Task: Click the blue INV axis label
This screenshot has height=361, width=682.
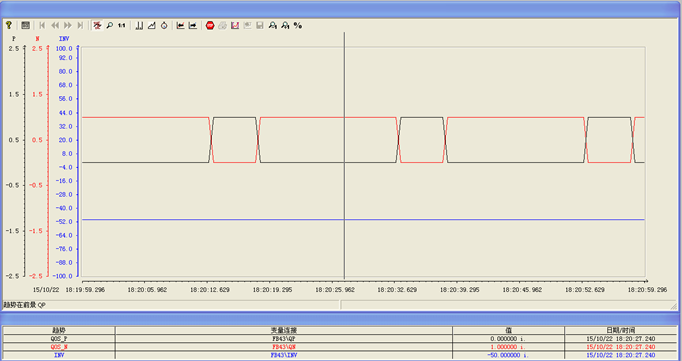Action: [x=64, y=39]
